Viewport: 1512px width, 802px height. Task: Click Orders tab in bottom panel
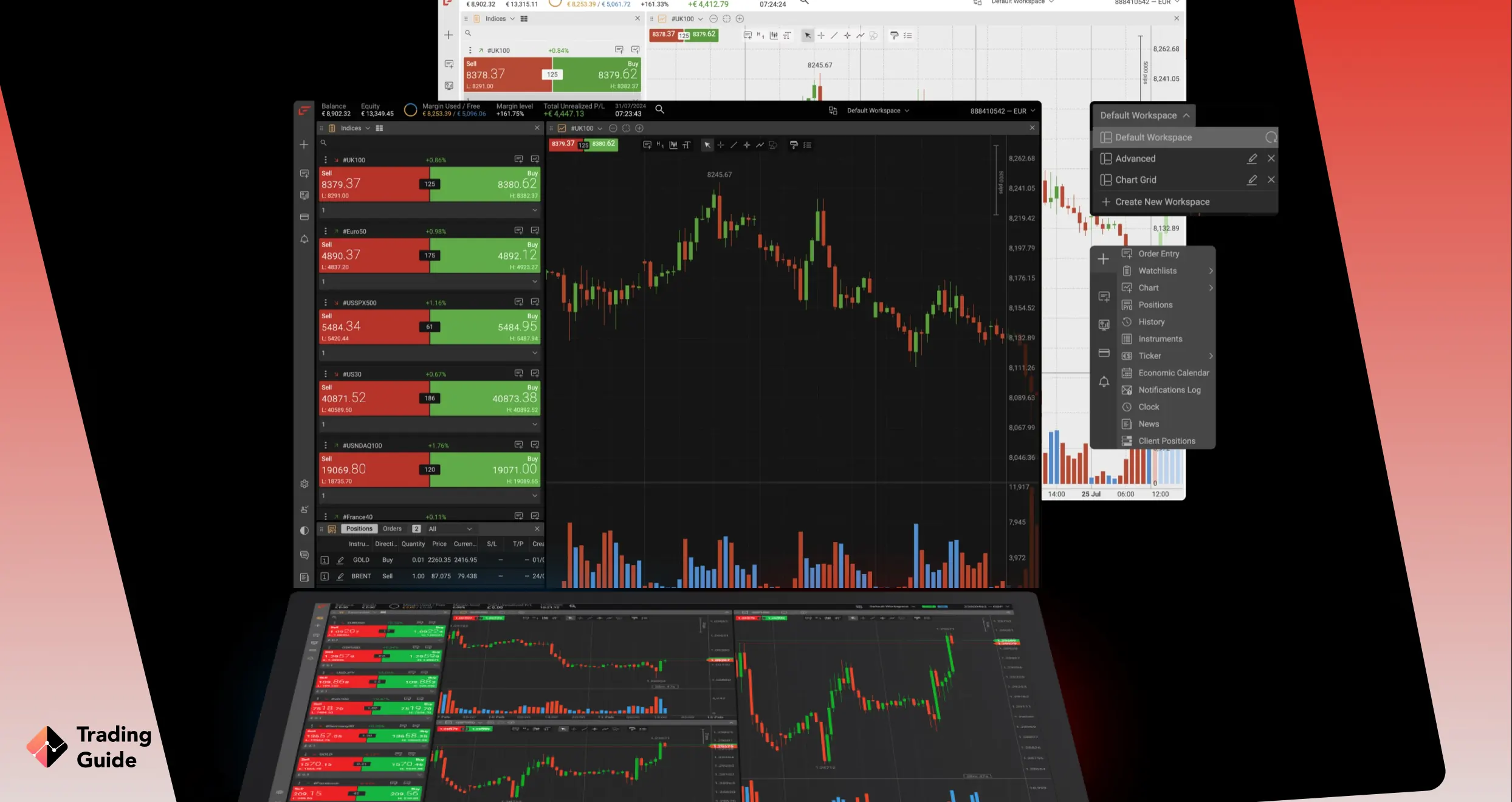[392, 528]
